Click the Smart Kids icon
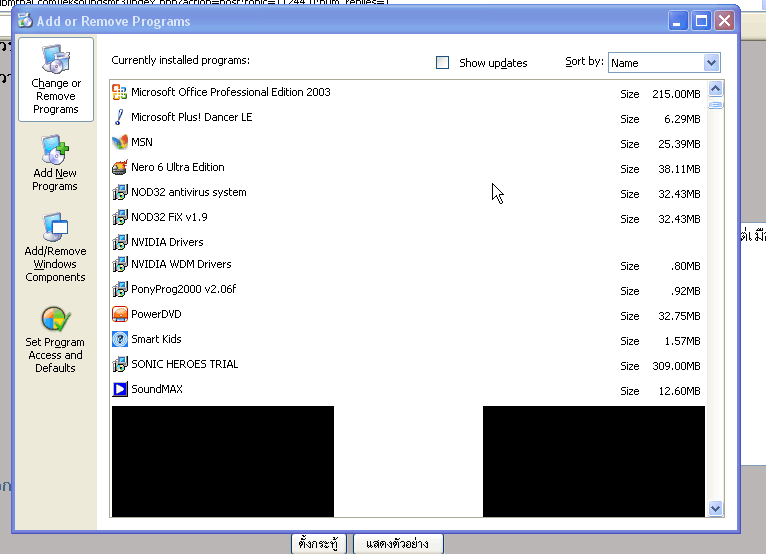This screenshot has width=766, height=554. tap(120, 339)
